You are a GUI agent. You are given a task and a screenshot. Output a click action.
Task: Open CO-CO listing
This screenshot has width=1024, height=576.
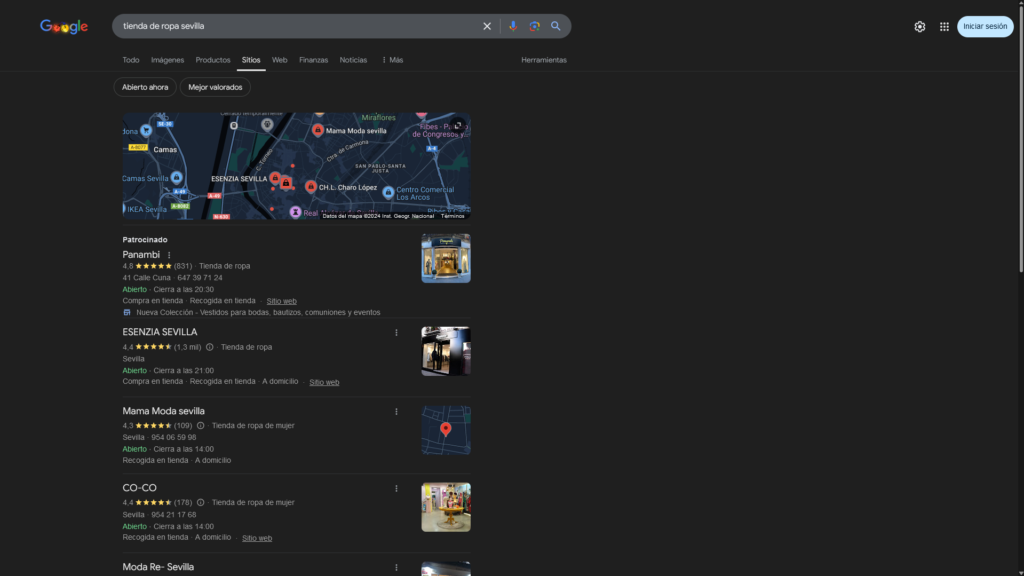tap(139, 488)
